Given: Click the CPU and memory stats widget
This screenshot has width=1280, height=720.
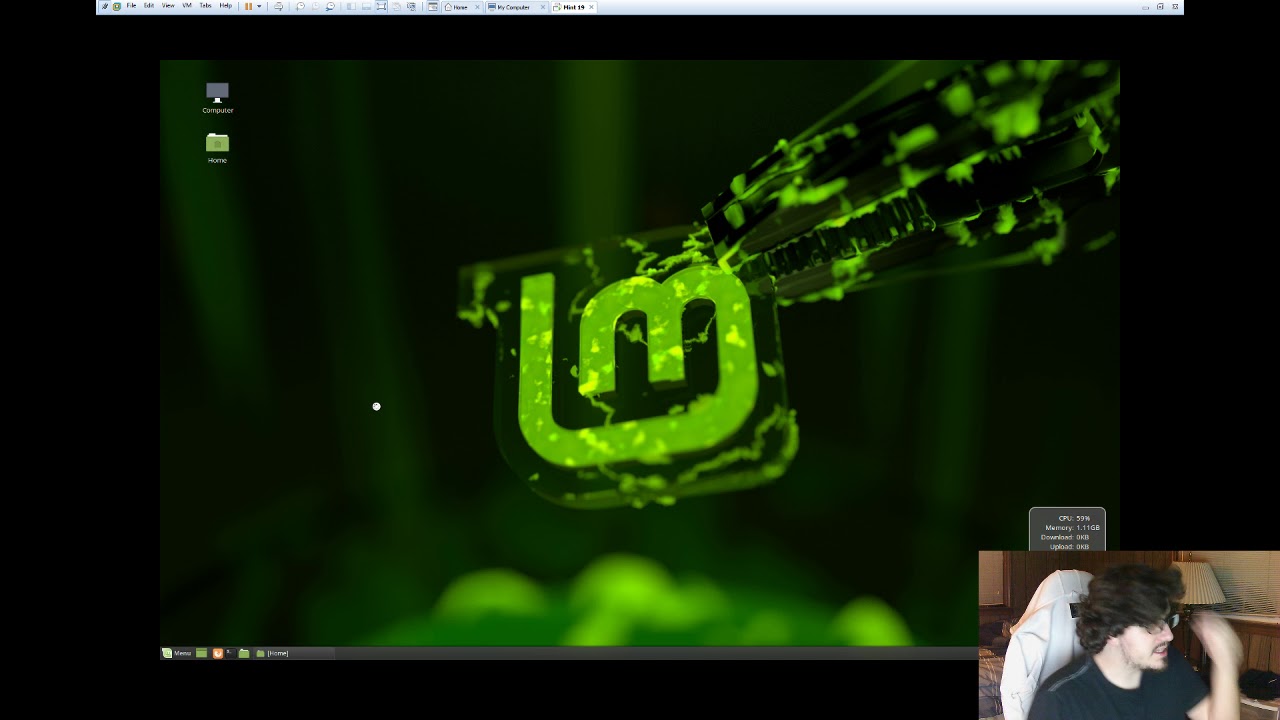Looking at the screenshot, I should [x=1067, y=530].
